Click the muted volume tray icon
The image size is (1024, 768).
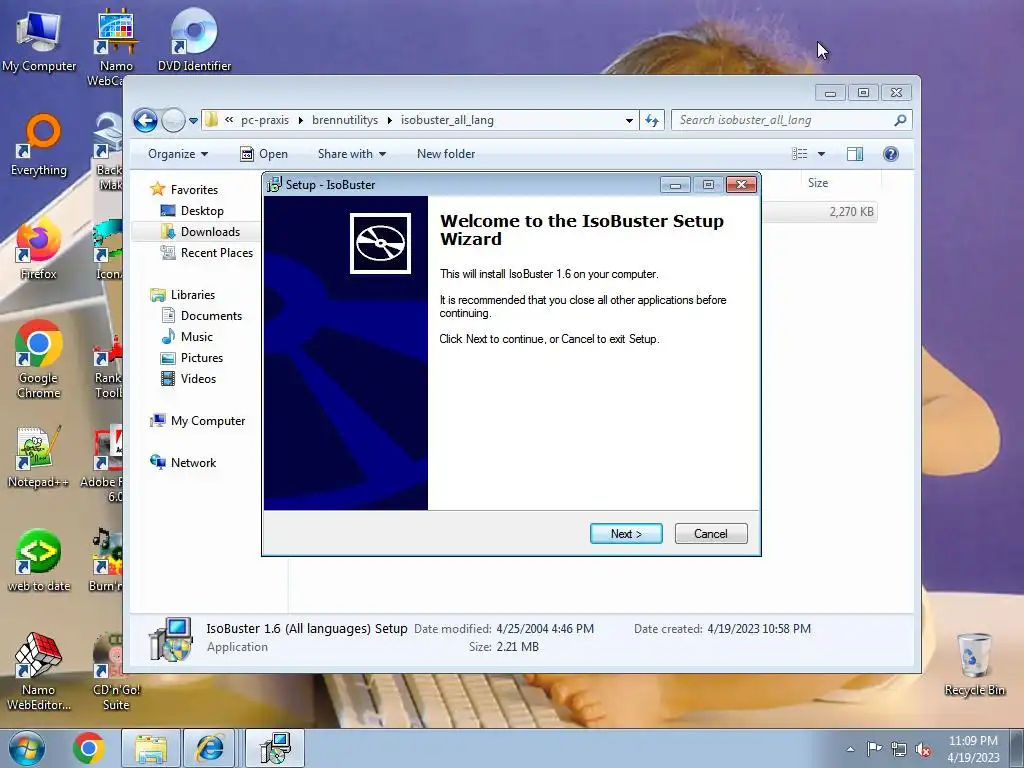(923, 749)
